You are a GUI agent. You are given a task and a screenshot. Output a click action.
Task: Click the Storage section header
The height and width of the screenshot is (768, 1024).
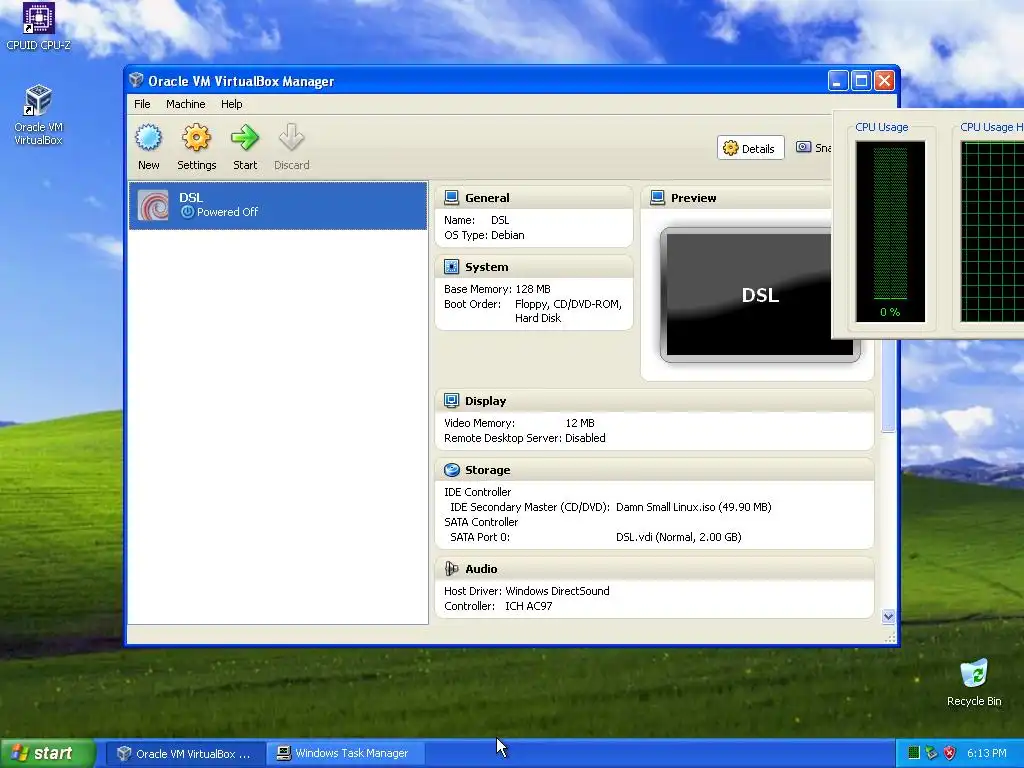click(654, 470)
